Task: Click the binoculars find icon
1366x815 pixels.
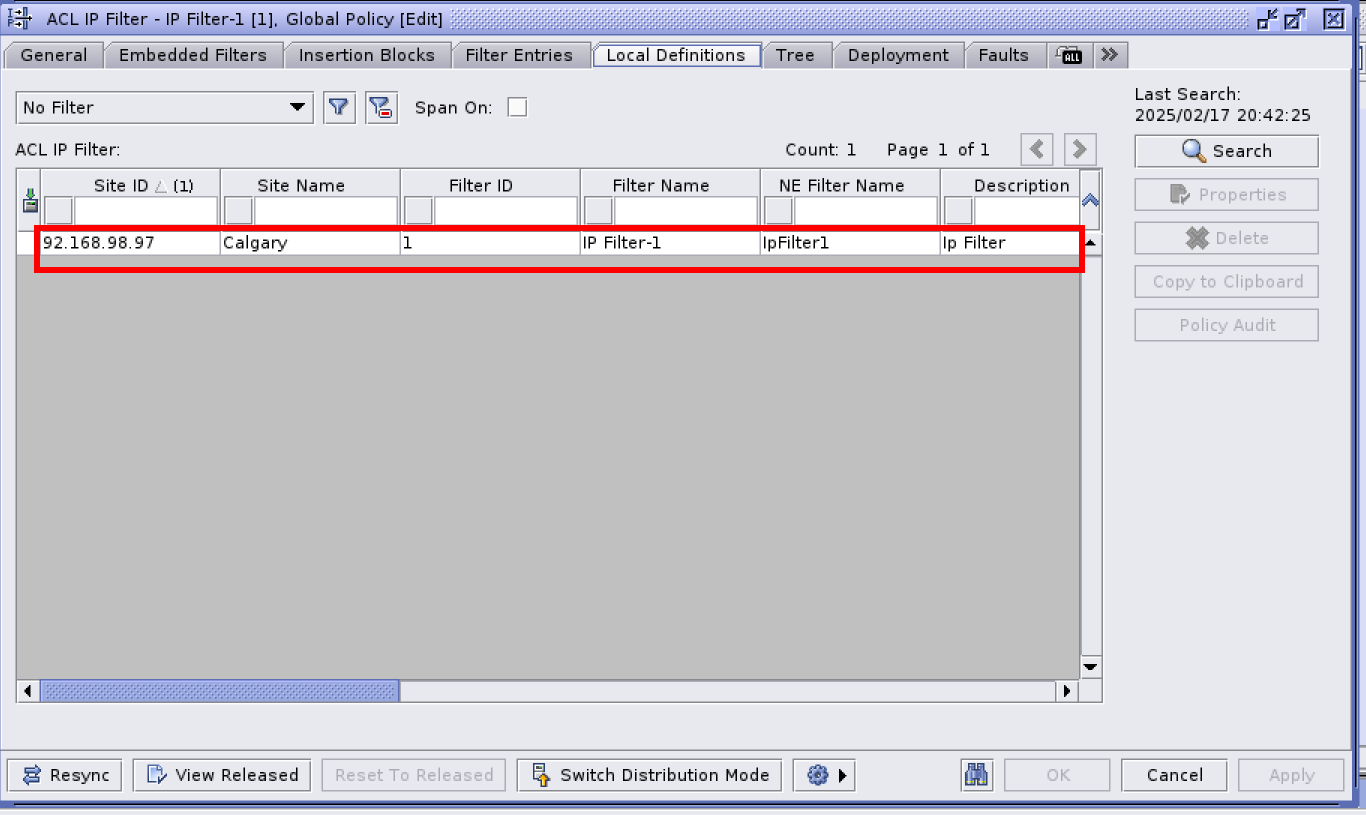Action: coord(976,775)
